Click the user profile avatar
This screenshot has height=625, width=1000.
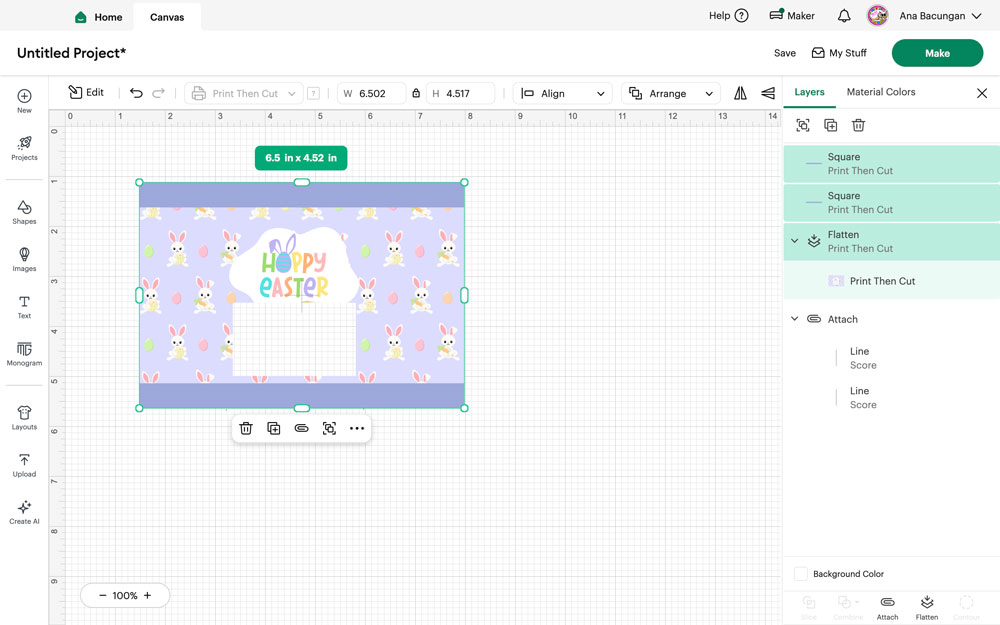[x=878, y=16]
